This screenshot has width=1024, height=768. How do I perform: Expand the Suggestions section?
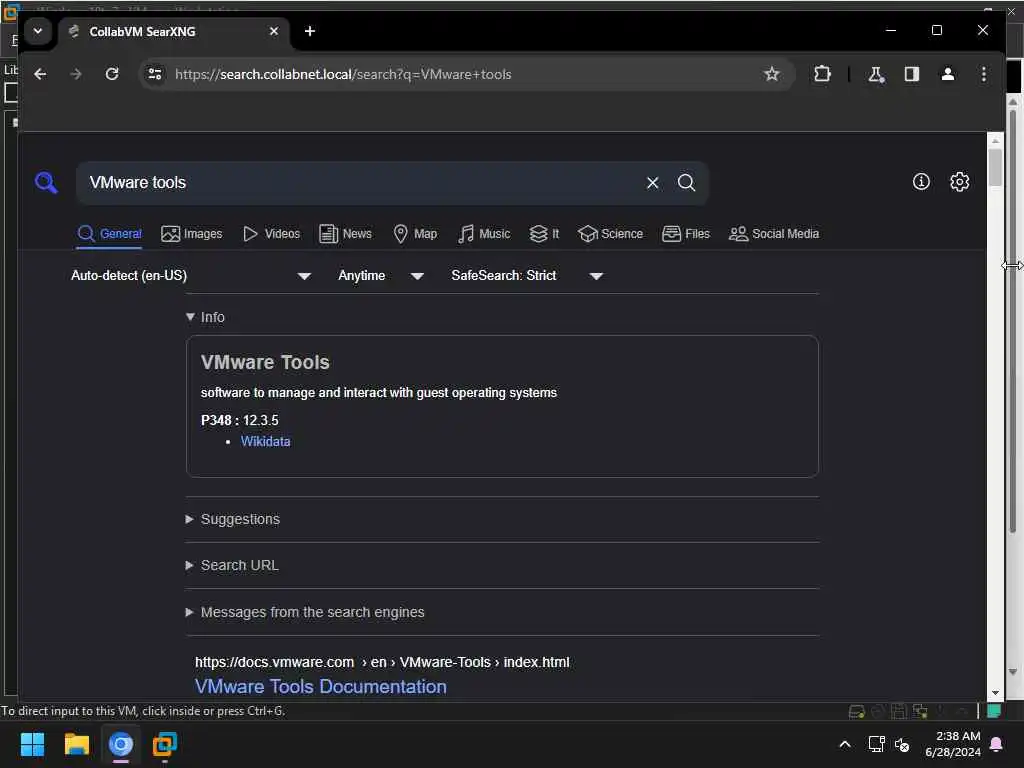tap(233, 519)
